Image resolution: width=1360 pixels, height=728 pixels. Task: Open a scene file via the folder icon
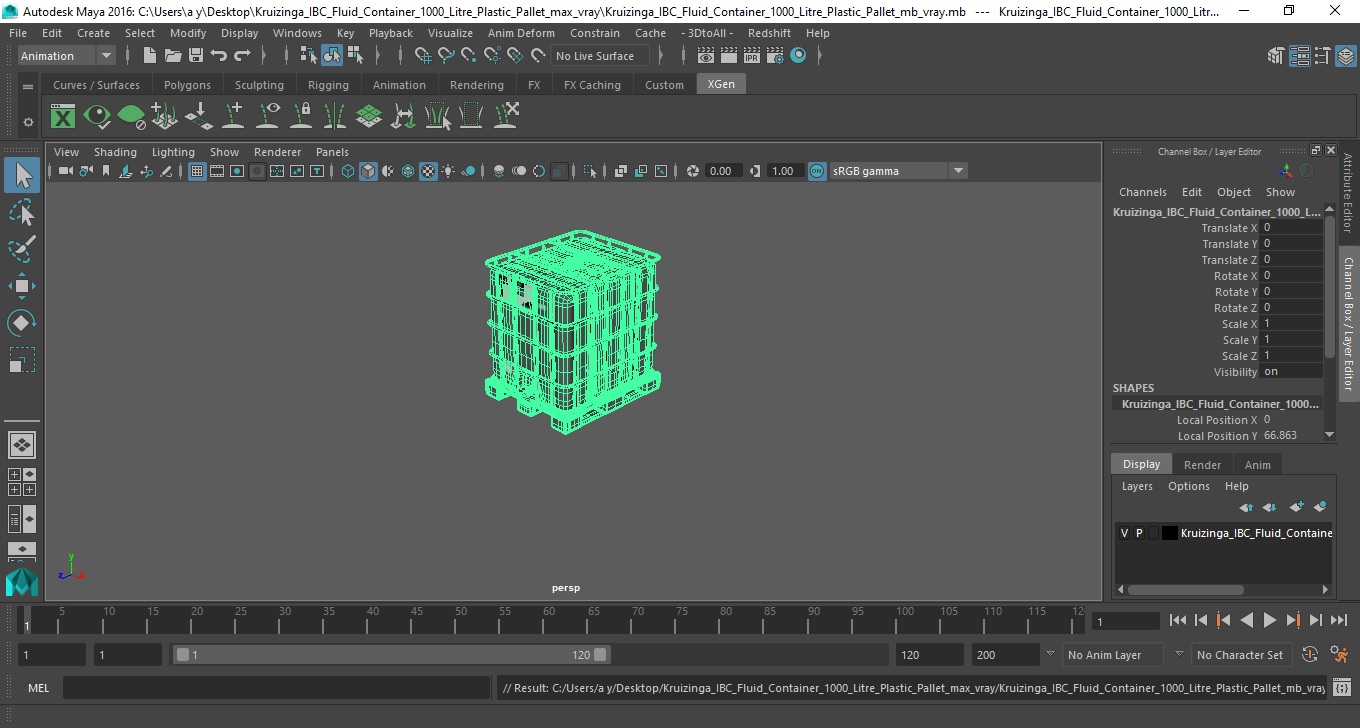click(173, 56)
